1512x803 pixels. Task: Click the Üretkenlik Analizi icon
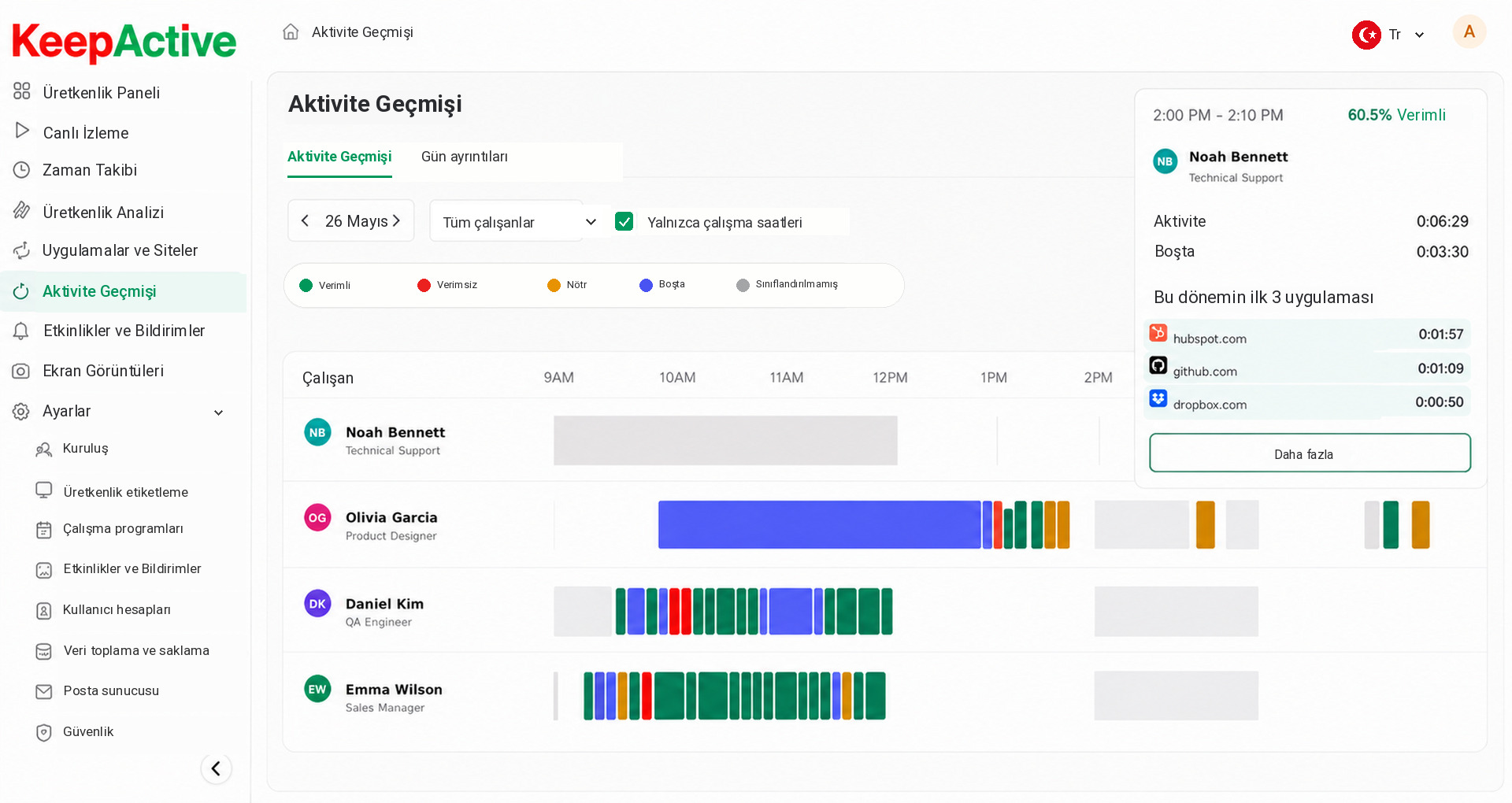[22, 210]
